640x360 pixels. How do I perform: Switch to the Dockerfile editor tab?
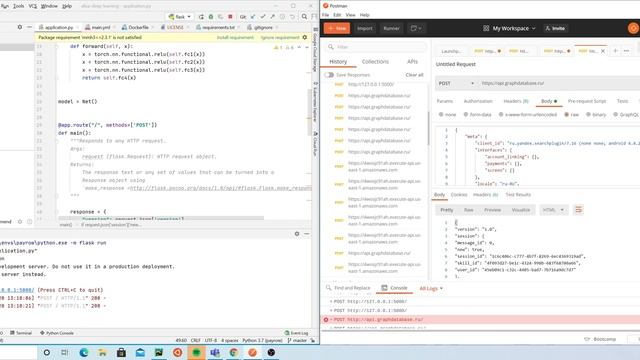click(137, 27)
